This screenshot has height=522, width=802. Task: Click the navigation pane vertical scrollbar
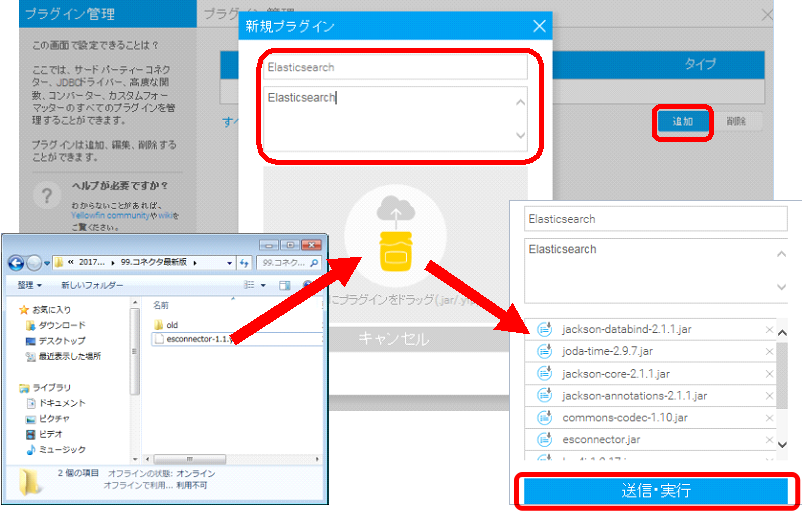coord(135,352)
